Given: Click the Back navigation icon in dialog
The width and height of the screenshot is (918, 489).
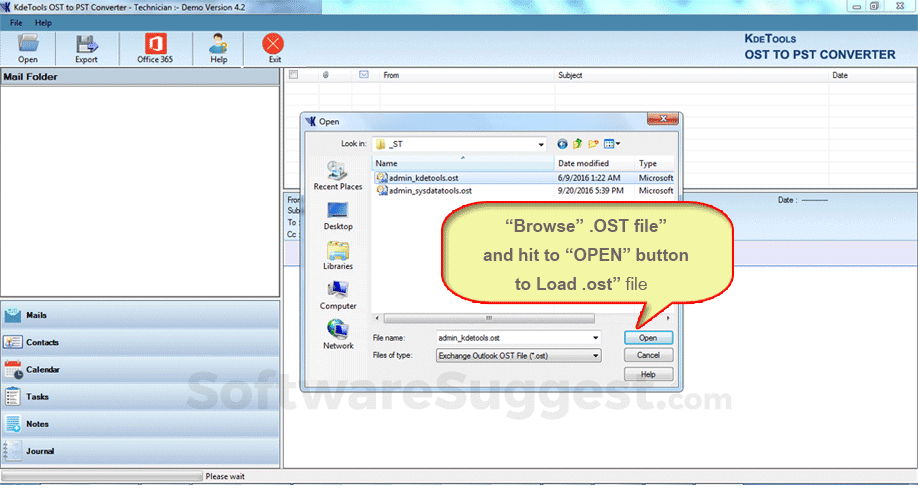Looking at the screenshot, I should [x=562, y=144].
